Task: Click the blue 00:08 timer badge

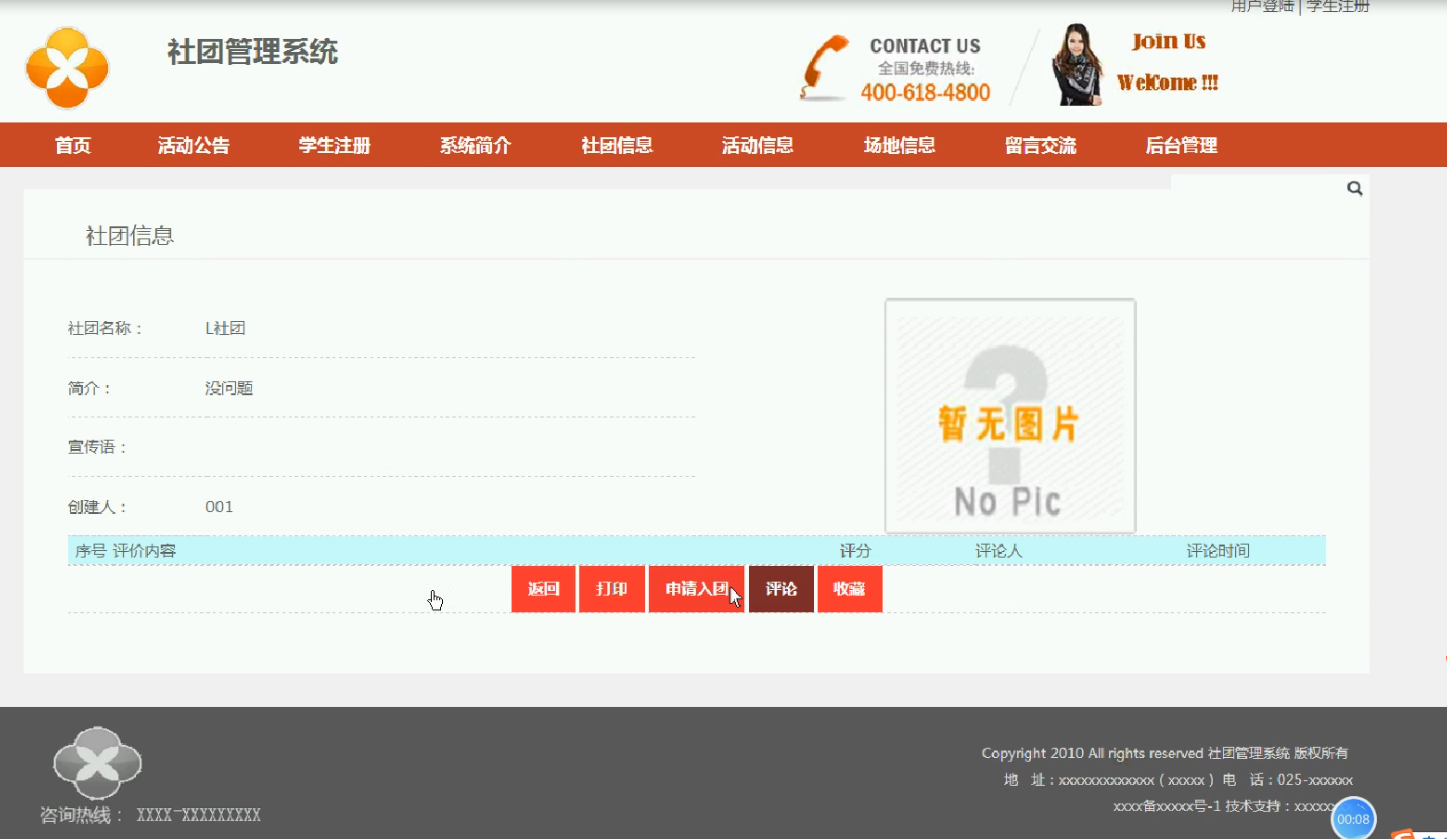Action: [1353, 818]
